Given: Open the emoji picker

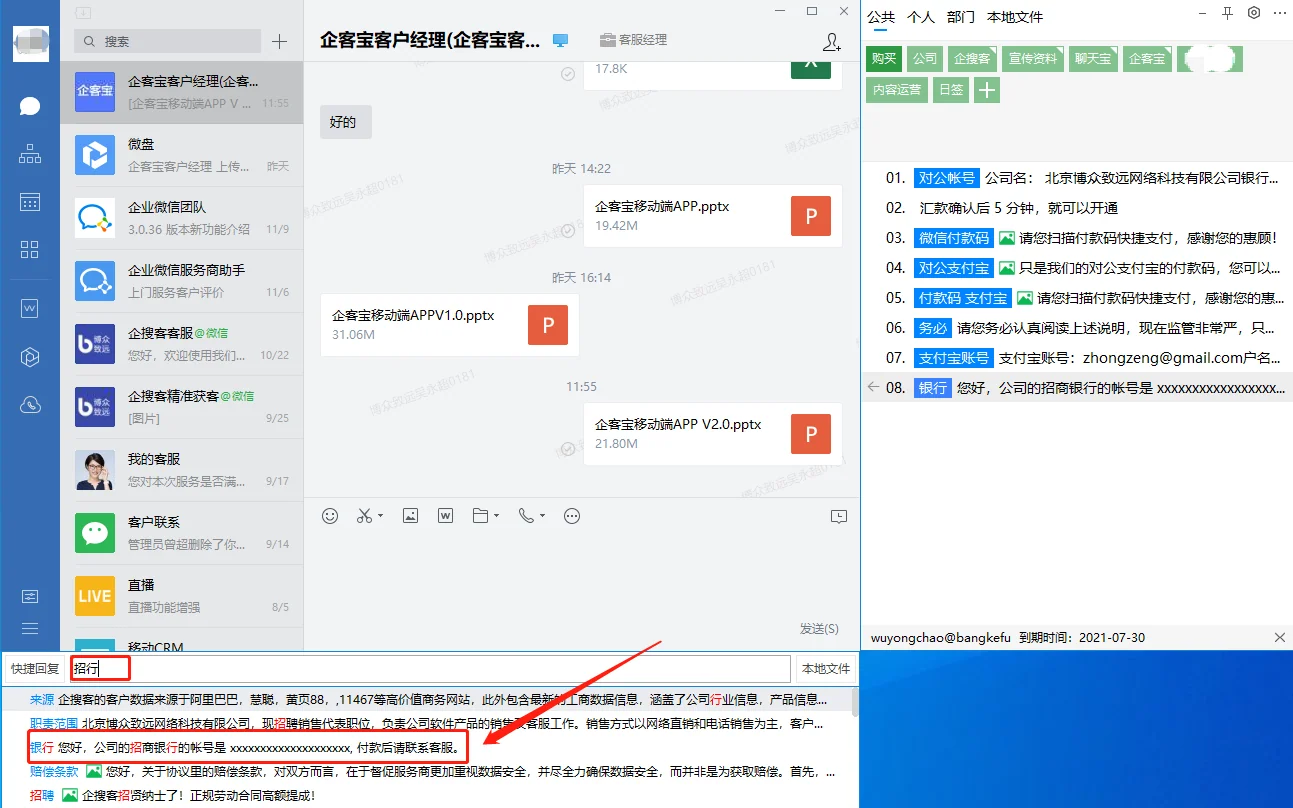Looking at the screenshot, I should point(330,516).
